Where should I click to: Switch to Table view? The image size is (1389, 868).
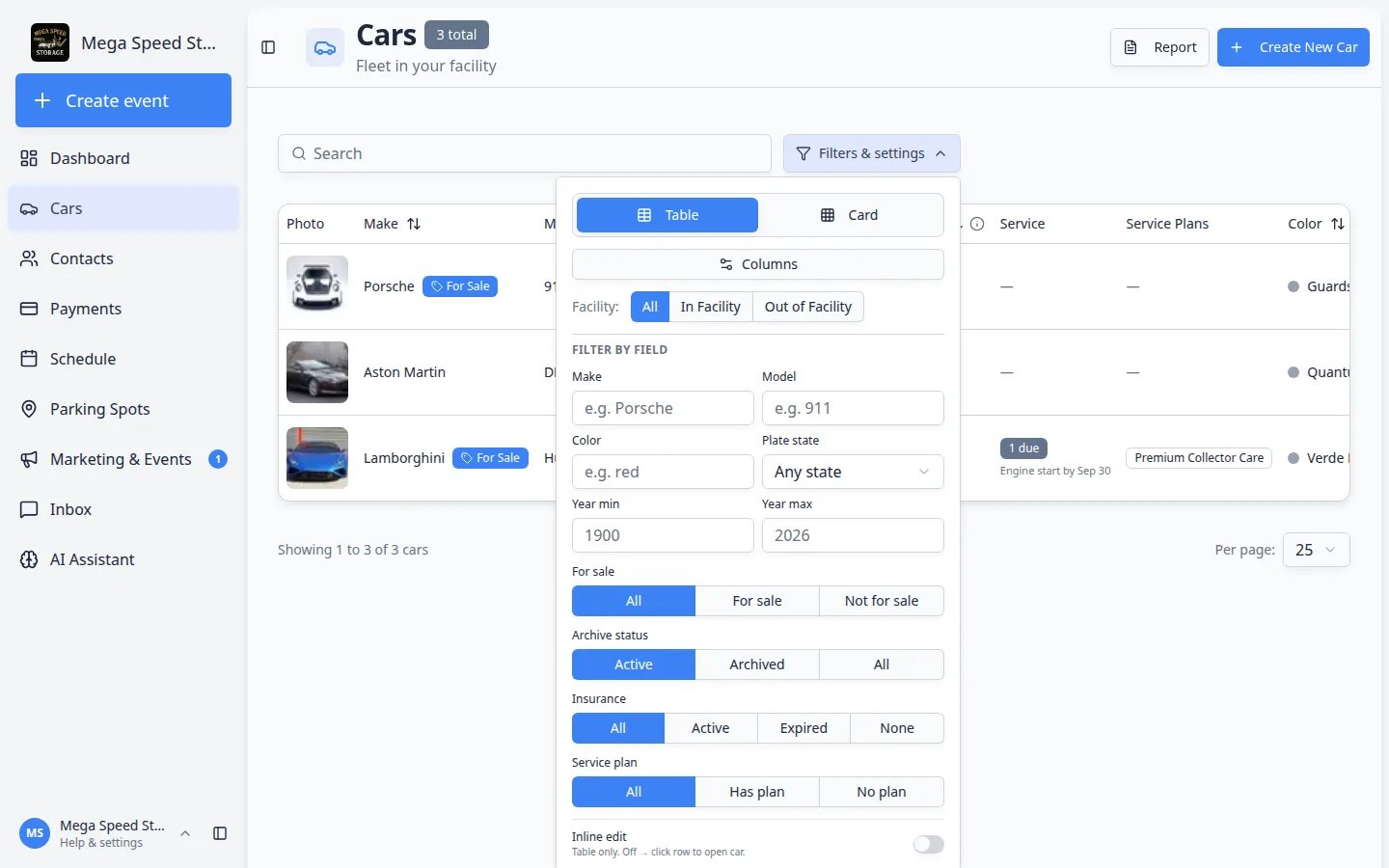pyautogui.click(x=667, y=215)
